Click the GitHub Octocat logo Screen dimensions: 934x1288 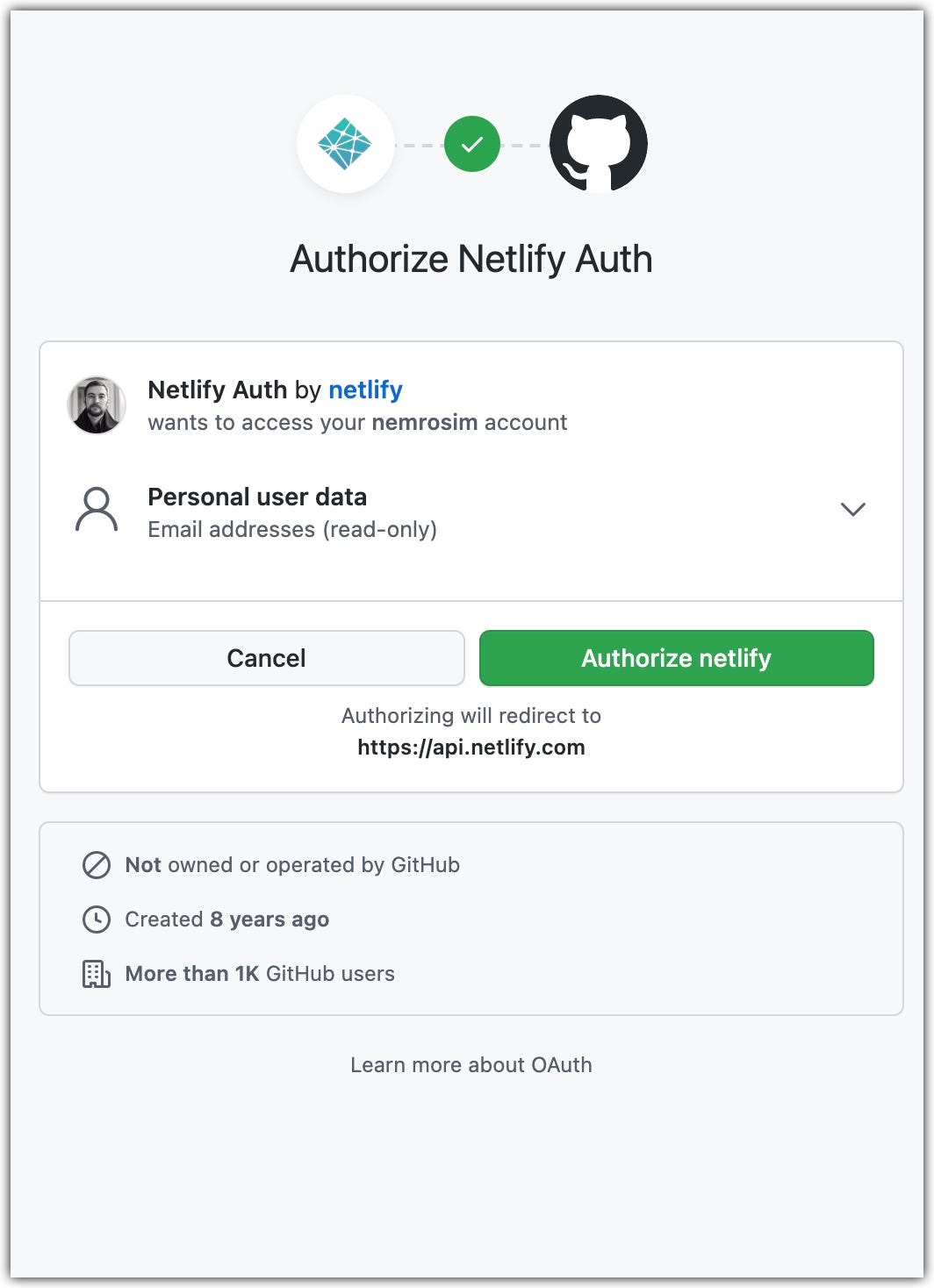[x=598, y=143]
